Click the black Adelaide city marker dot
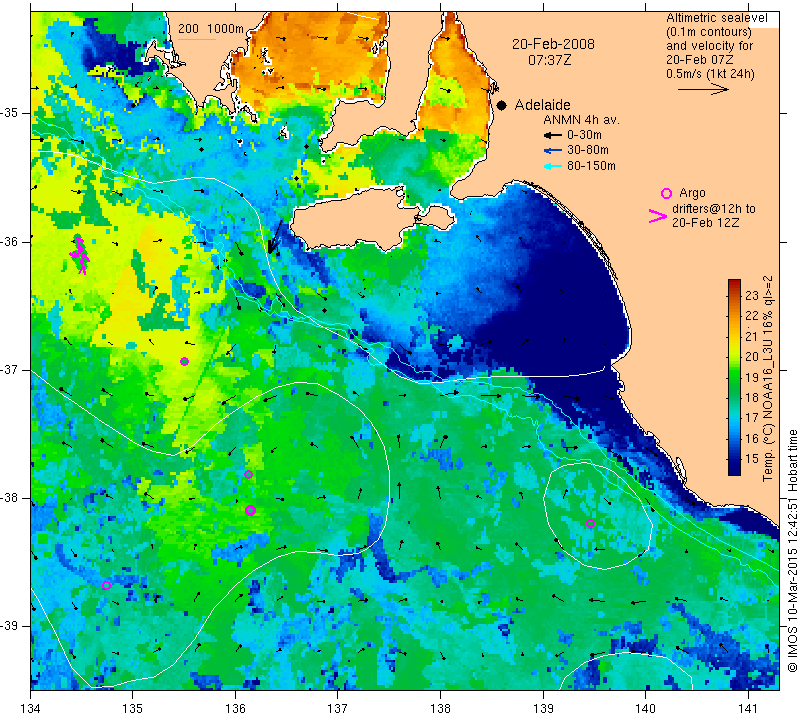Image resolution: width=800 pixels, height=720 pixels. (502, 105)
